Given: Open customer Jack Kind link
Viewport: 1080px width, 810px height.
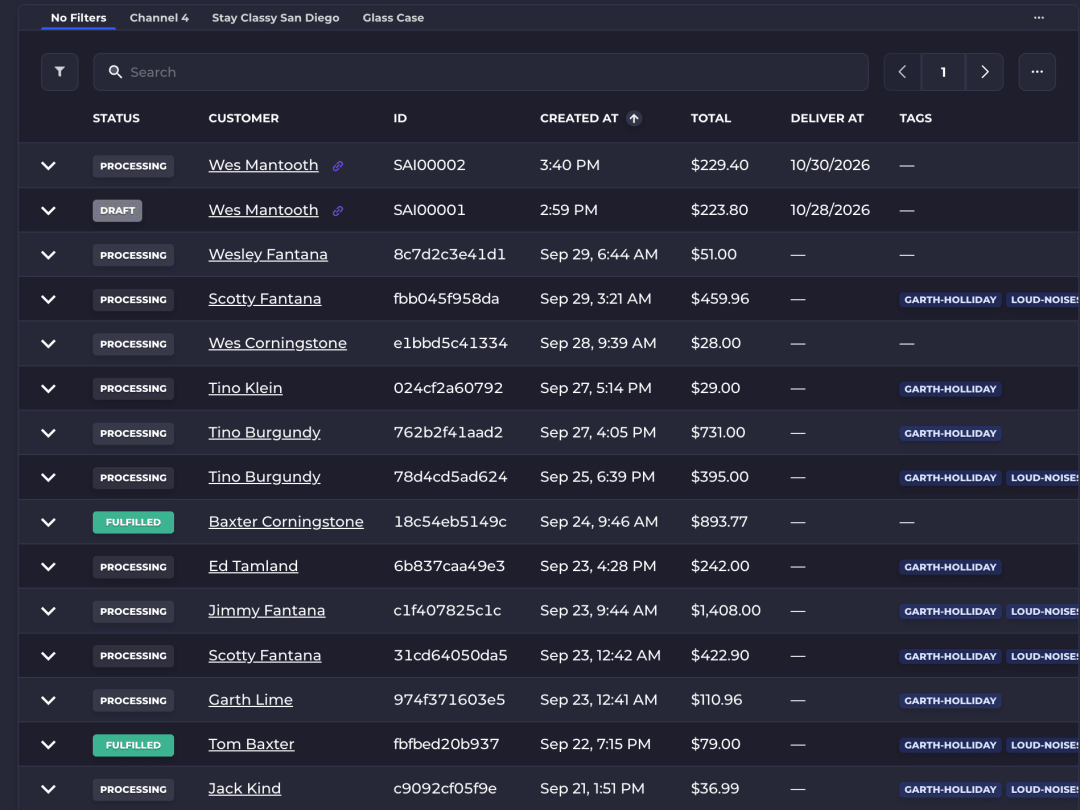Looking at the screenshot, I should [245, 789].
